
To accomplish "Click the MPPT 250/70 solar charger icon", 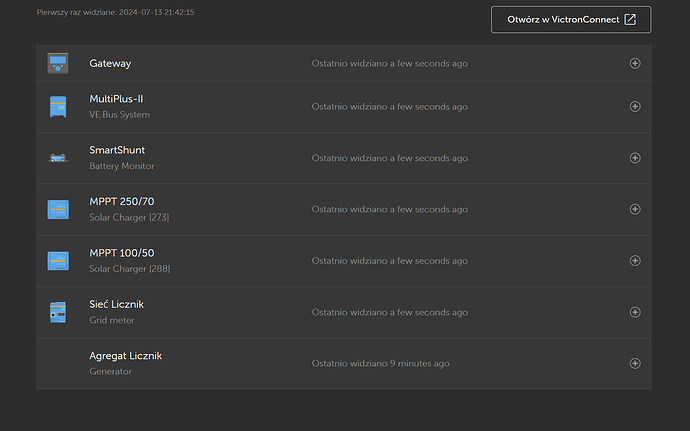I will (58, 209).
